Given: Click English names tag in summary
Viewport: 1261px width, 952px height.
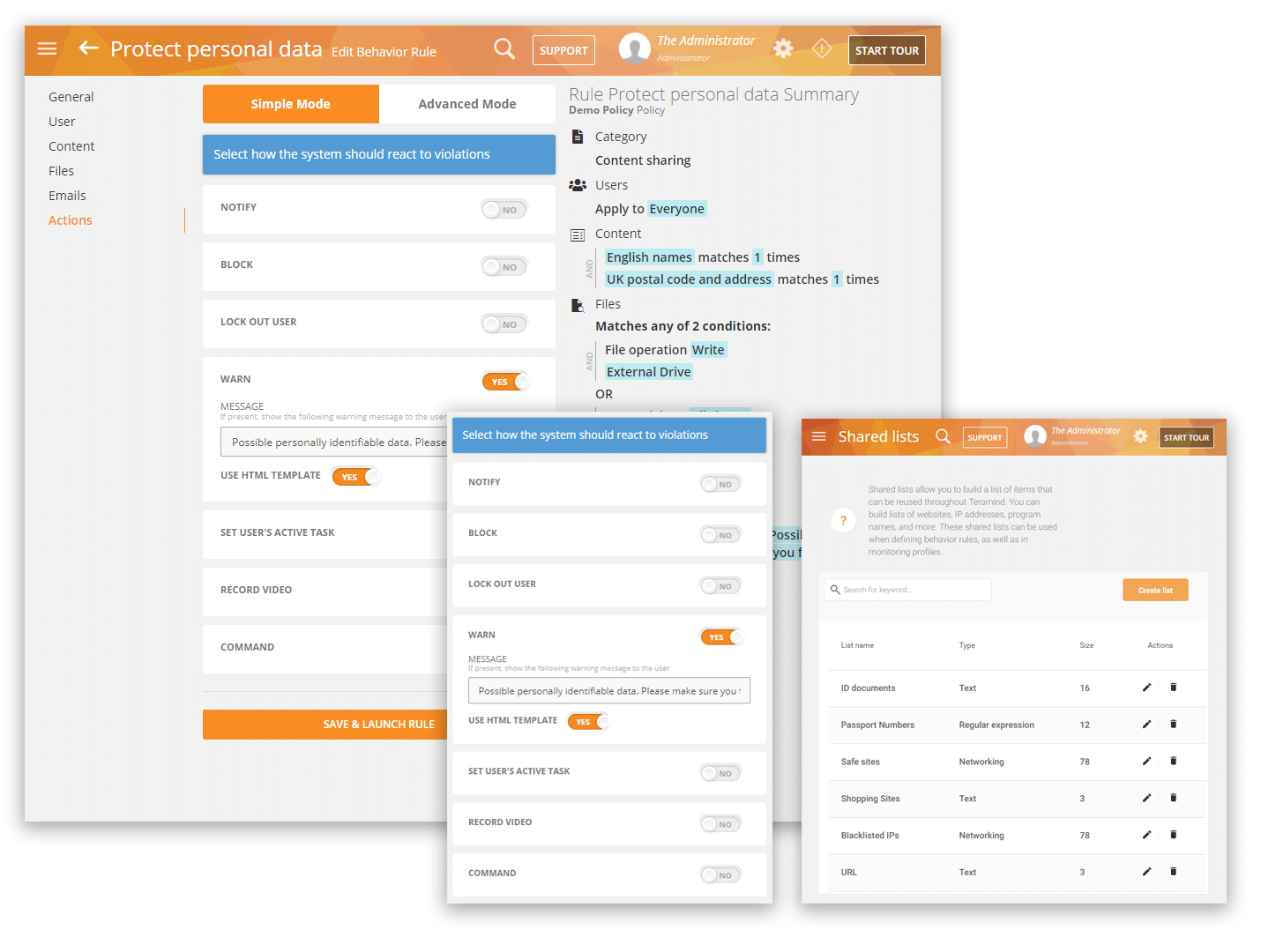Looking at the screenshot, I should [x=650, y=257].
